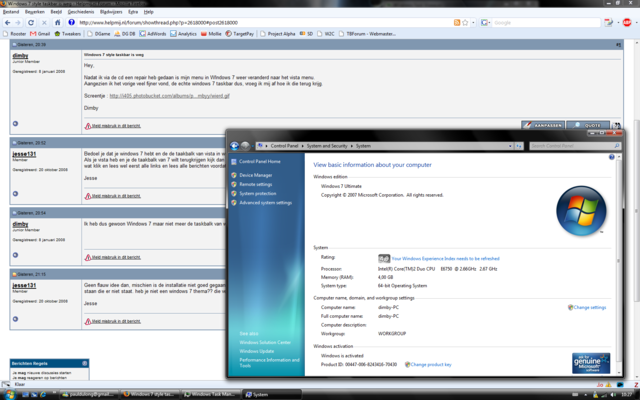The image size is (640, 400).
Task: Open the Extra menu
Action: click(133, 12)
